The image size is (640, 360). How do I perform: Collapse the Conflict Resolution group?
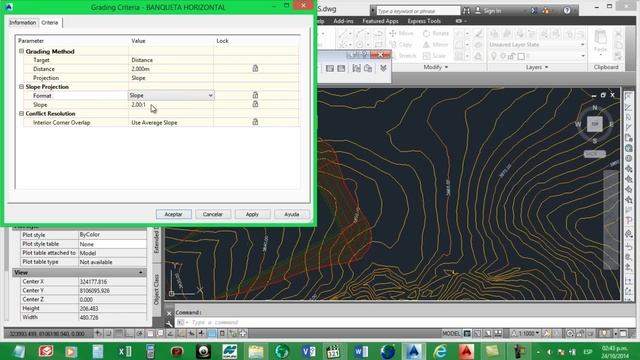[x=21, y=113]
